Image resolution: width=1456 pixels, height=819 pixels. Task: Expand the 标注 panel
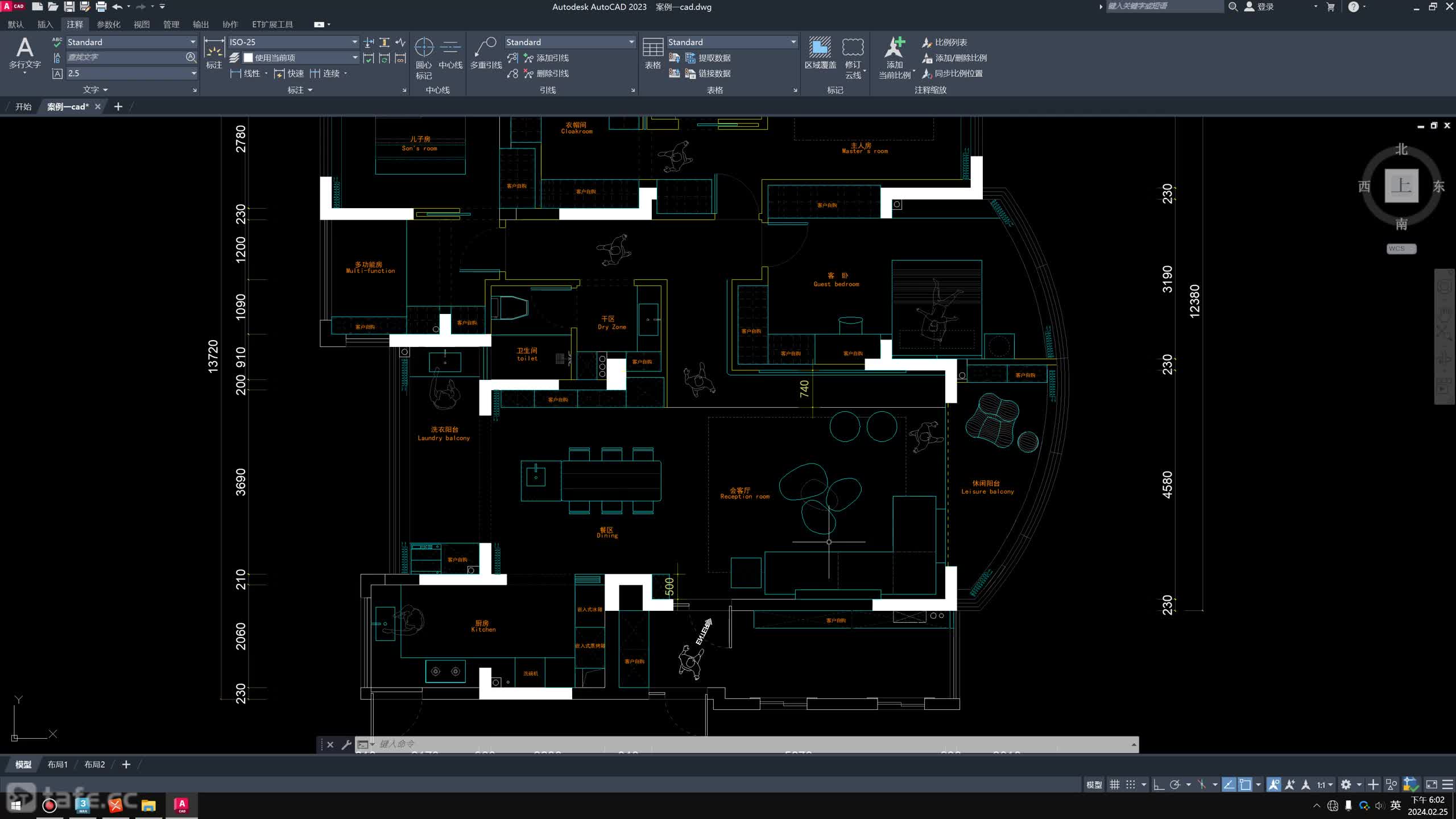point(300,90)
